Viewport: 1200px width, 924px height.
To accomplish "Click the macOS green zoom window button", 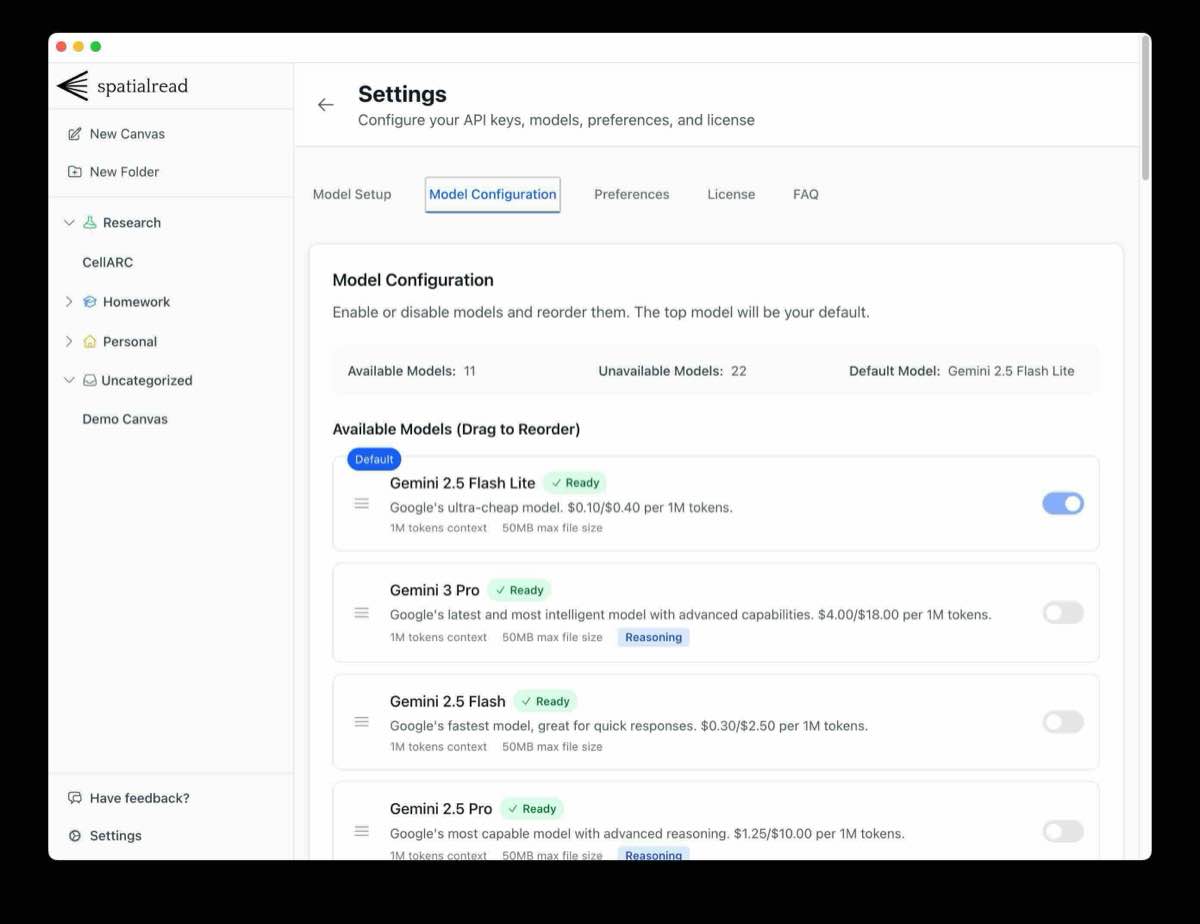I will coord(96,47).
